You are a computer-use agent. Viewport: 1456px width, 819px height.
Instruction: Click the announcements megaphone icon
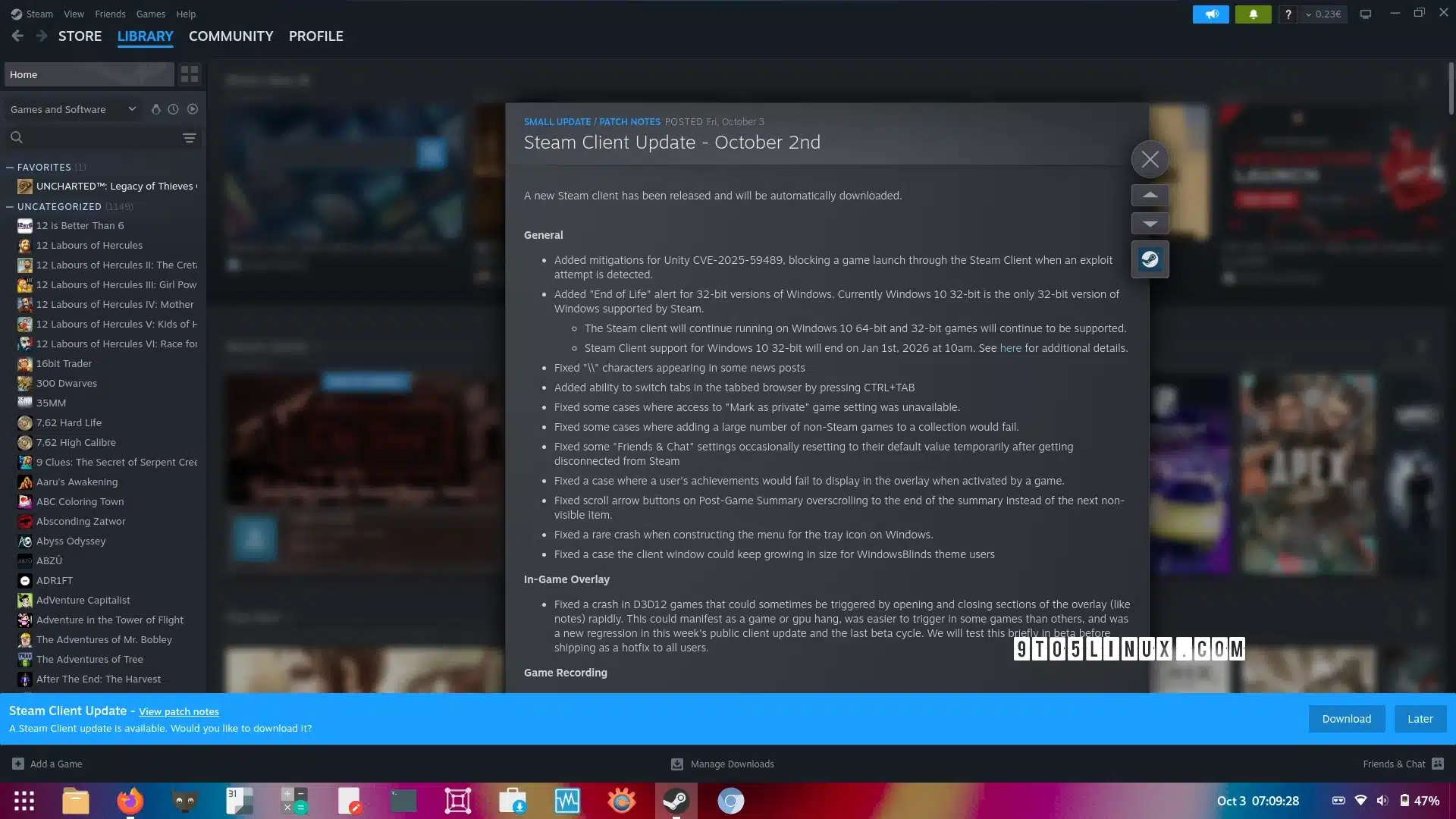pyautogui.click(x=1210, y=14)
